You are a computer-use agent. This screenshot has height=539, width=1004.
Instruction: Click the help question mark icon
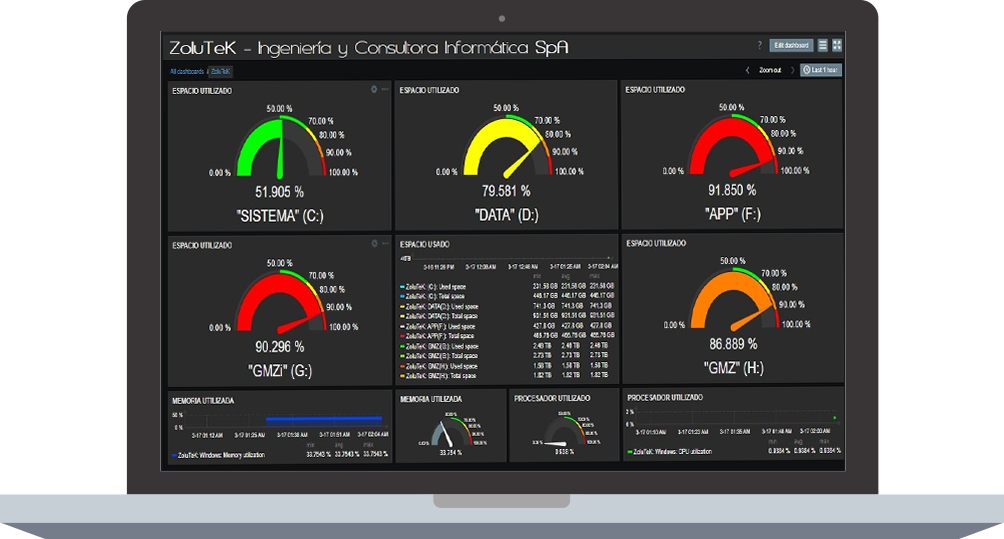[x=760, y=45]
